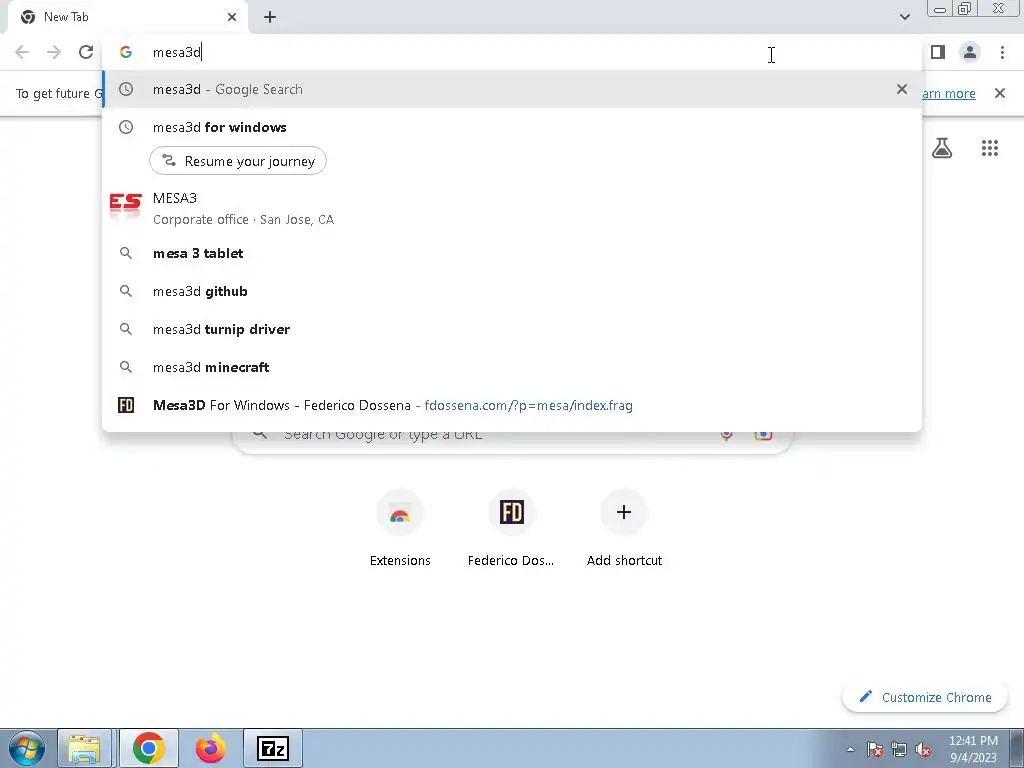Pick the 'mesa3d github' suggestion
The width and height of the screenshot is (1024, 768).
(x=512, y=291)
